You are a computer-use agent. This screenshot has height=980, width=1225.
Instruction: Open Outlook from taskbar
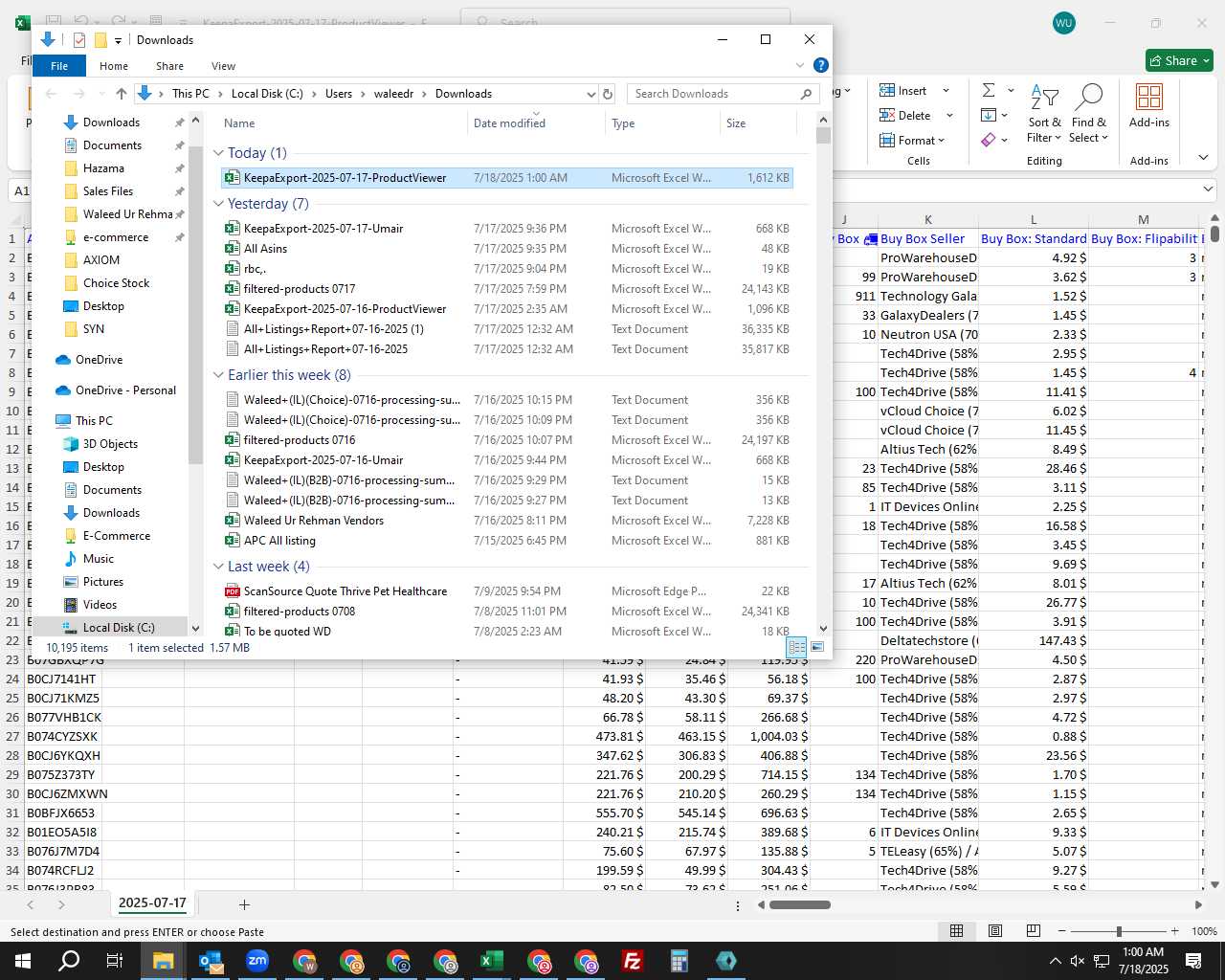pyautogui.click(x=210, y=961)
